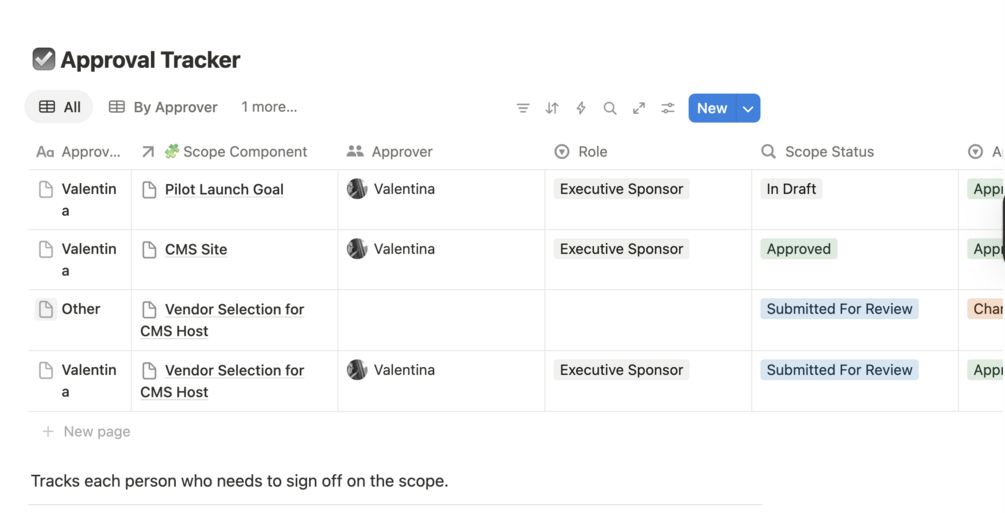Expand database to full page icon

(x=639, y=108)
